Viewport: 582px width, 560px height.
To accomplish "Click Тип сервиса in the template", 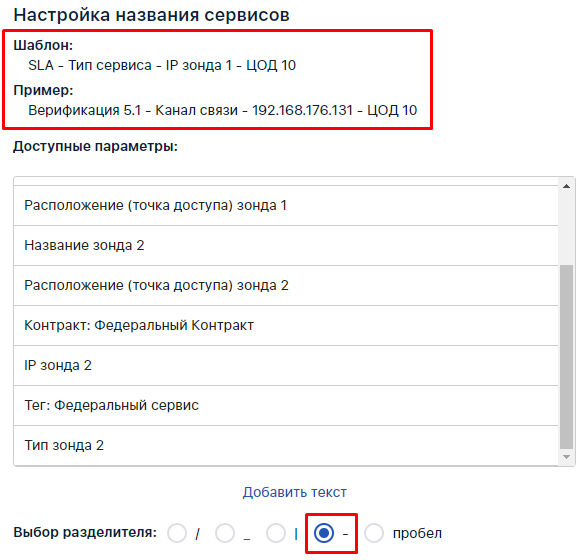I will click(x=110, y=65).
